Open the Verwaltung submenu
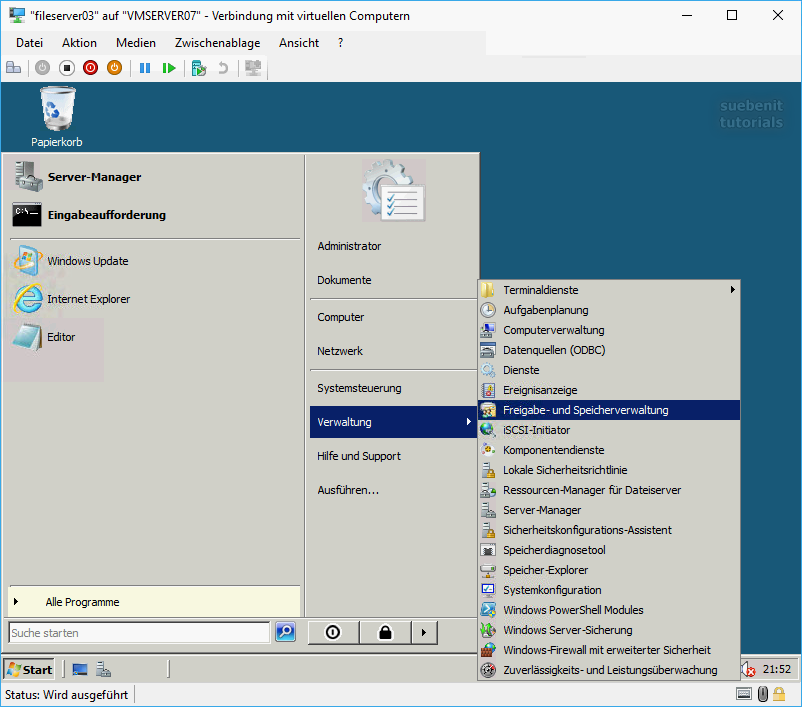The height and width of the screenshot is (707, 802). [x=393, y=422]
